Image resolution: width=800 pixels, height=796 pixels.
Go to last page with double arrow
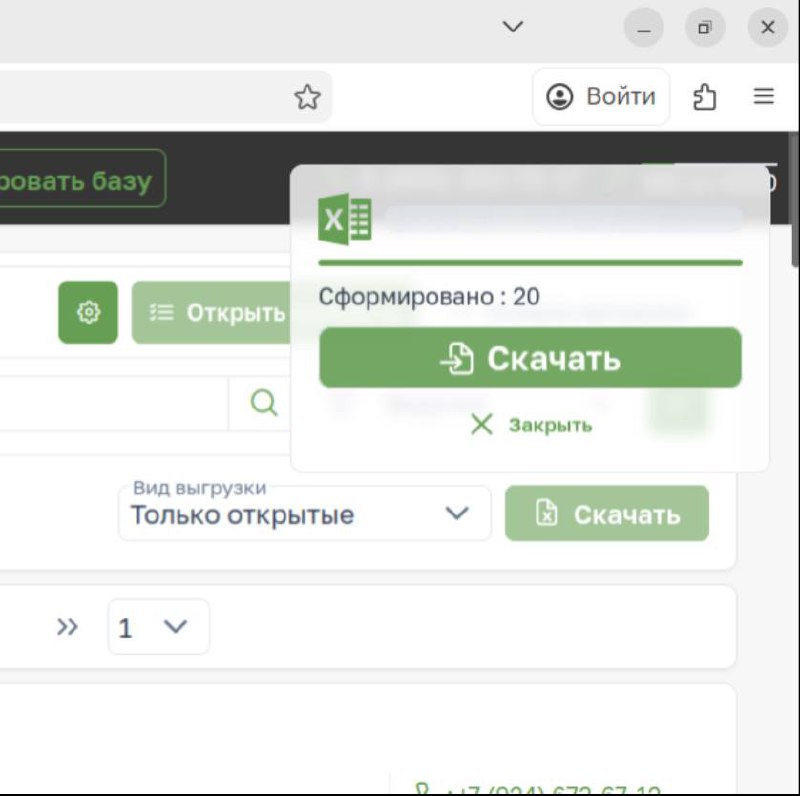pos(67,627)
